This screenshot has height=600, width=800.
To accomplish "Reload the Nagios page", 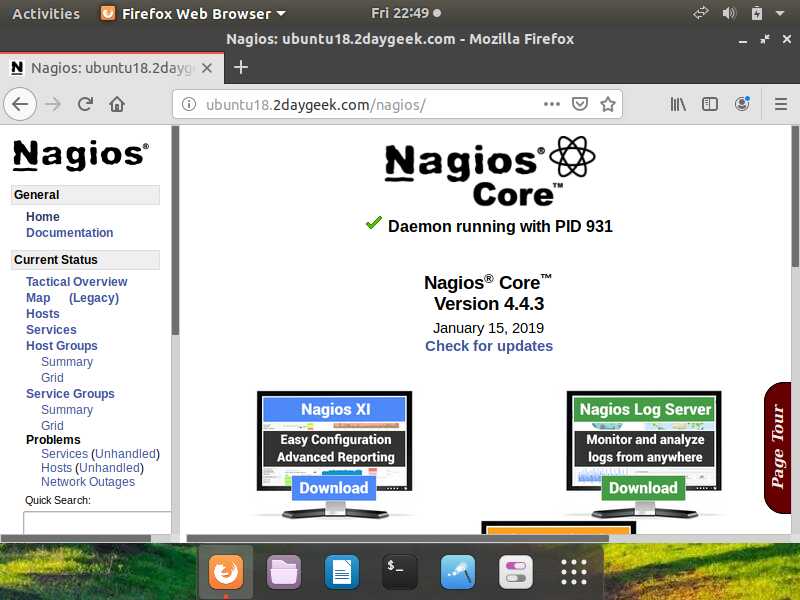I will [x=85, y=105].
